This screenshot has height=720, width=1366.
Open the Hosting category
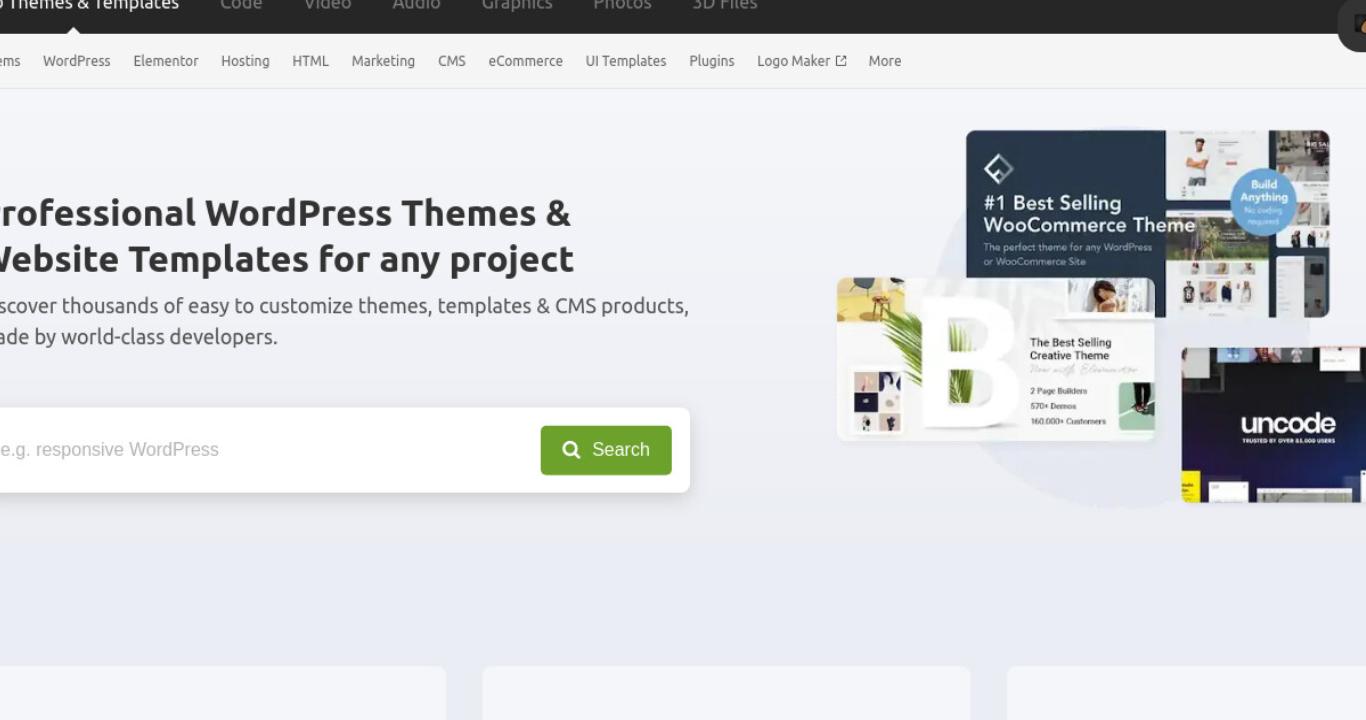click(245, 61)
